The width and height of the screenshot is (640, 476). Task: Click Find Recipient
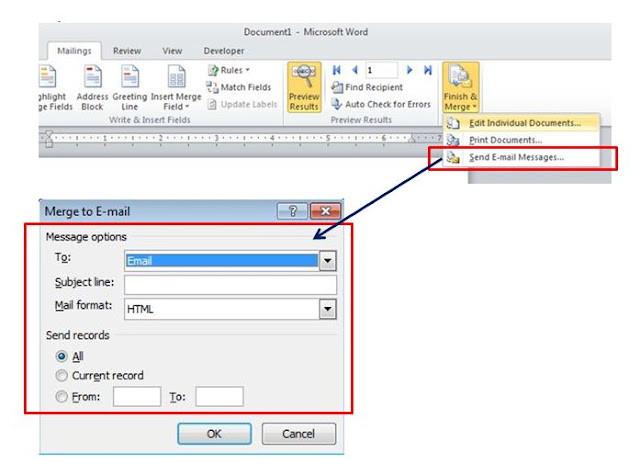coord(367,87)
